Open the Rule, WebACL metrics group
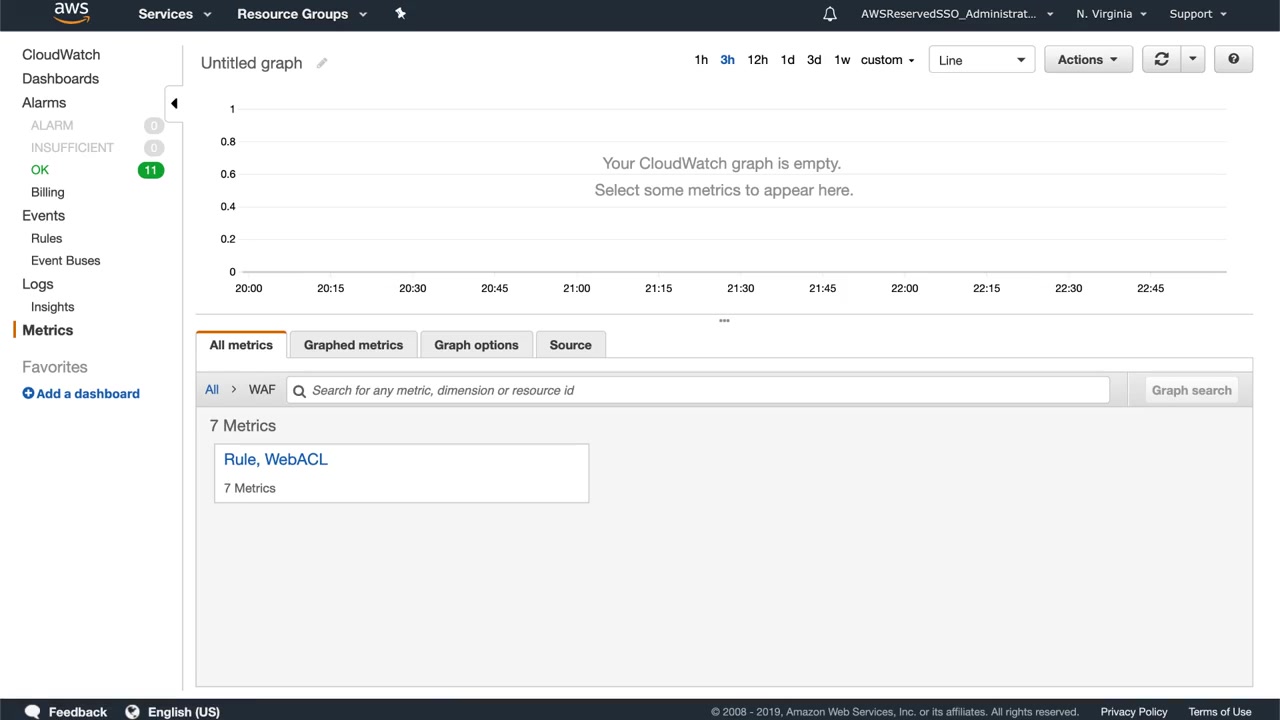 point(276,459)
